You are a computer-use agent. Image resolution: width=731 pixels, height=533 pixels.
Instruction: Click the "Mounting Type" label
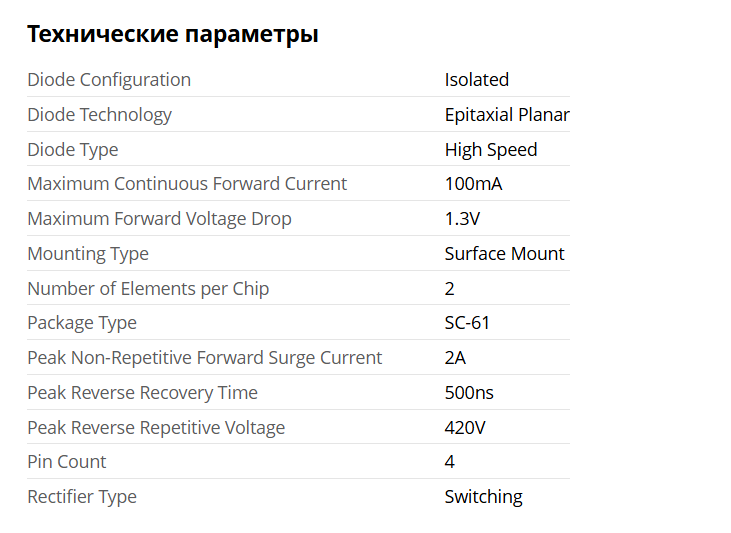[88, 254]
